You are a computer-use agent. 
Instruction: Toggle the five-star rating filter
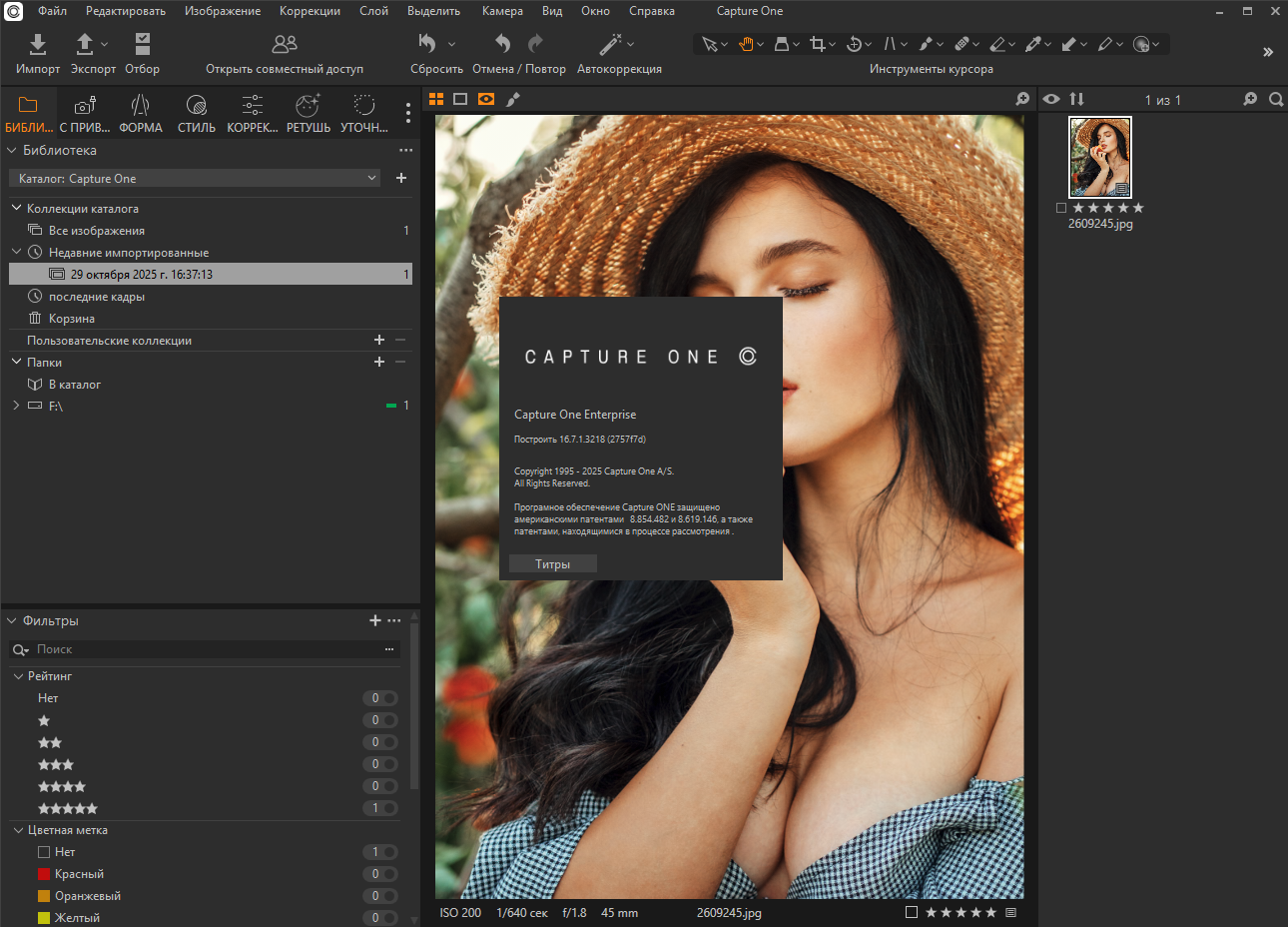(380, 808)
